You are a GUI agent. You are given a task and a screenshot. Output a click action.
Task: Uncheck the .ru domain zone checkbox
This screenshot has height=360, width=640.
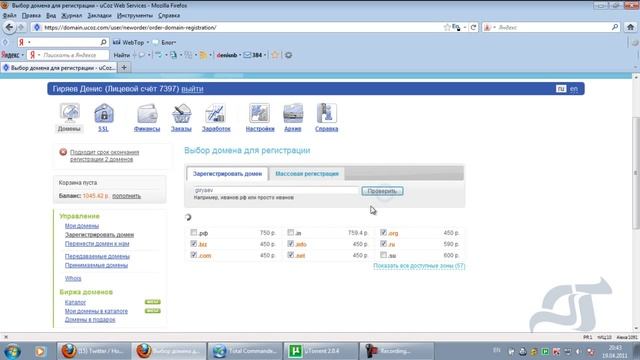point(383,244)
